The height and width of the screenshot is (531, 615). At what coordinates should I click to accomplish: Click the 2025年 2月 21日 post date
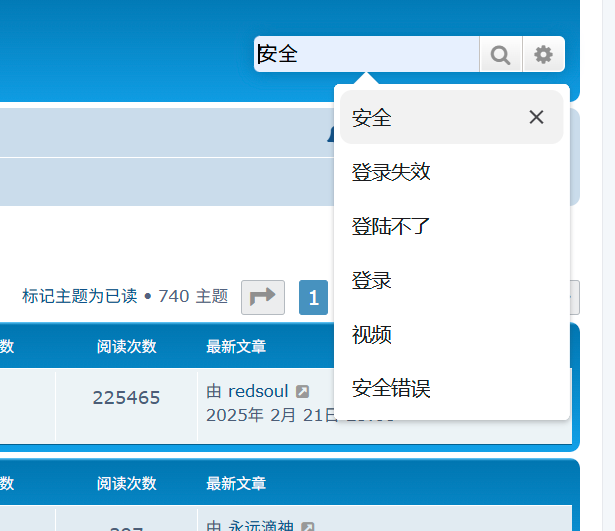[x=271, y=415]
